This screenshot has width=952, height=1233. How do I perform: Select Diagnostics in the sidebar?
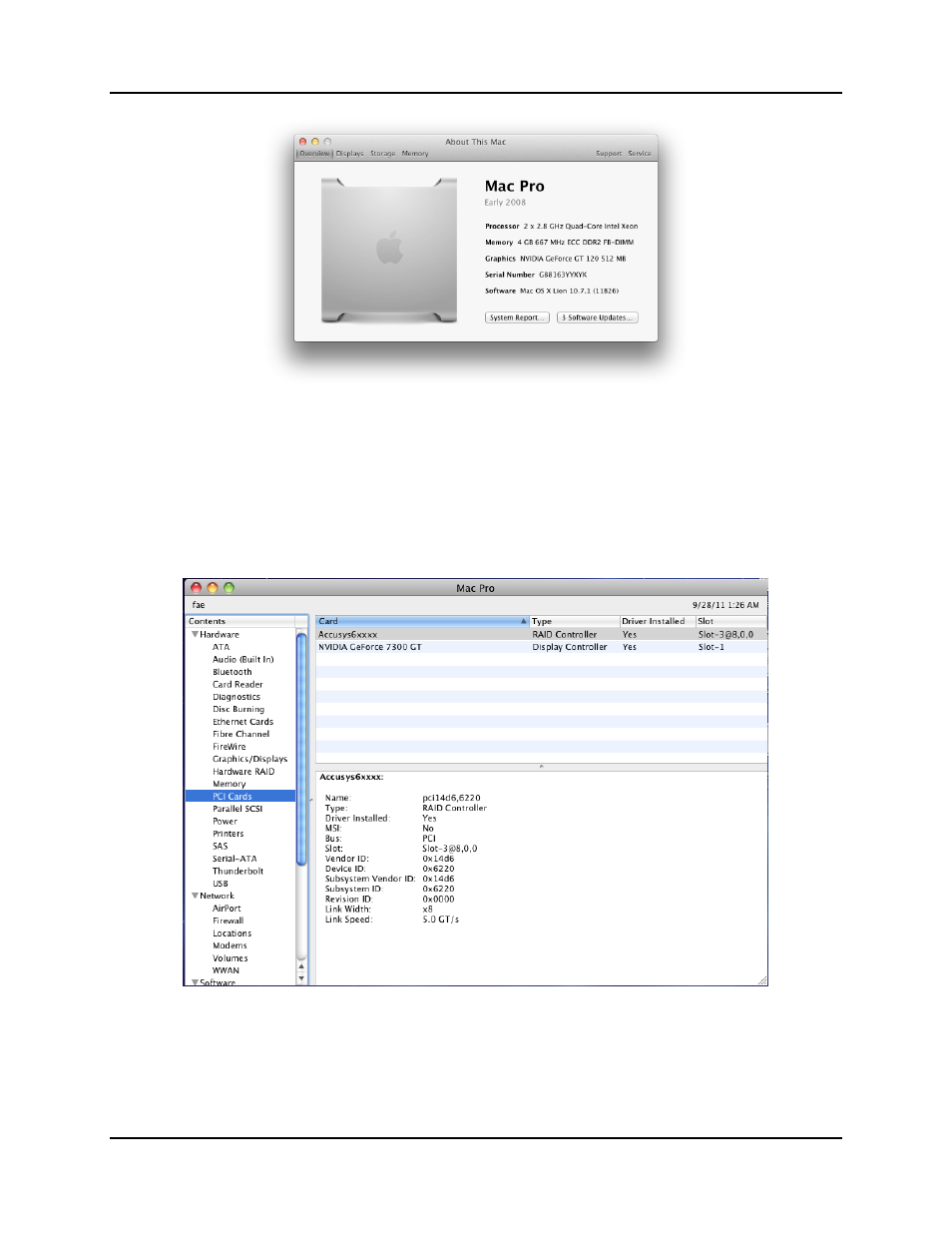coord(236,697)
